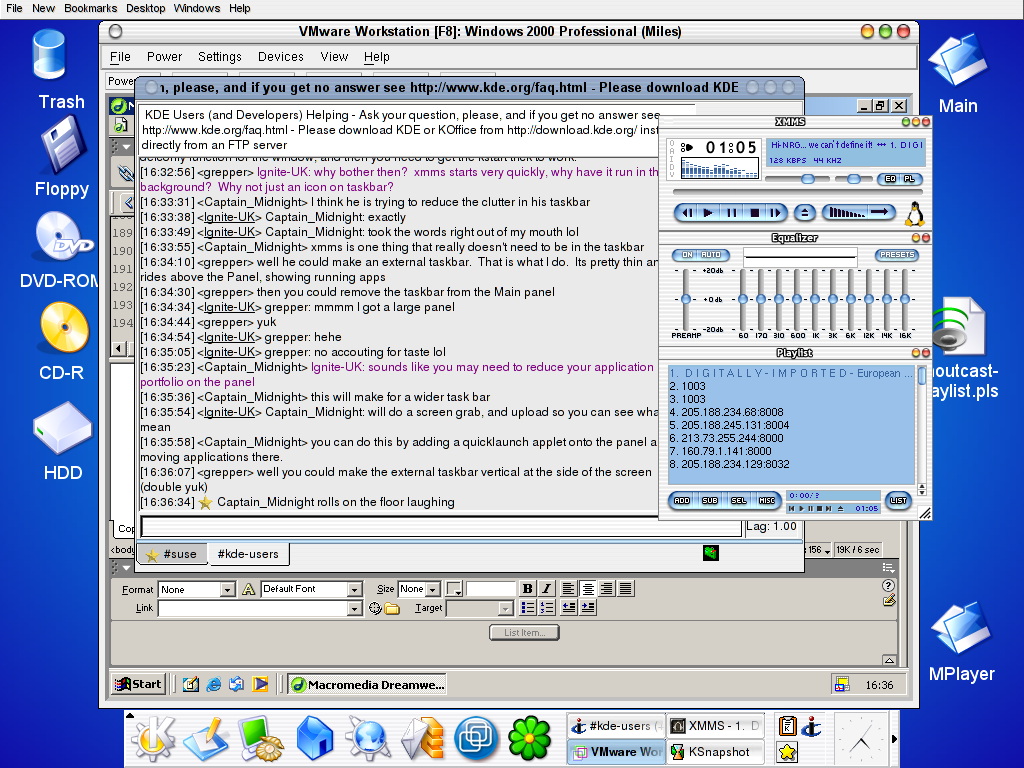Toggle XMMS shuffle button
This screenshot has width=1024, height=768.
click(x=846, y=212)
